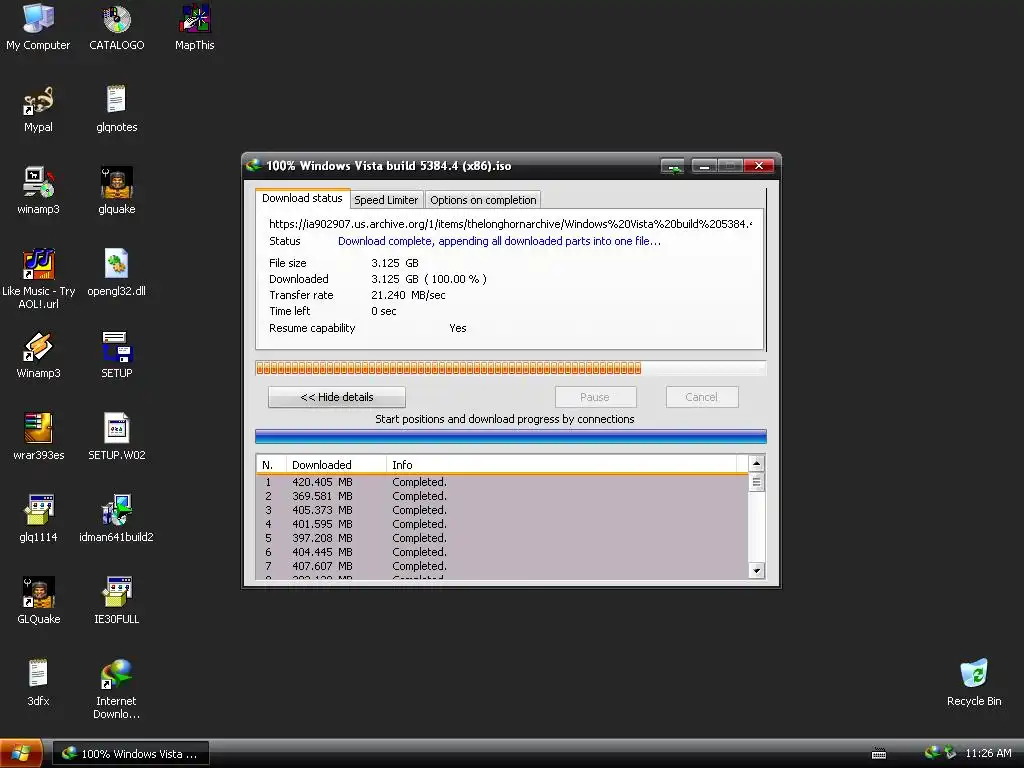Click the connections list scrollbar thumb
1024x768 pixels.
pos(756,482)
